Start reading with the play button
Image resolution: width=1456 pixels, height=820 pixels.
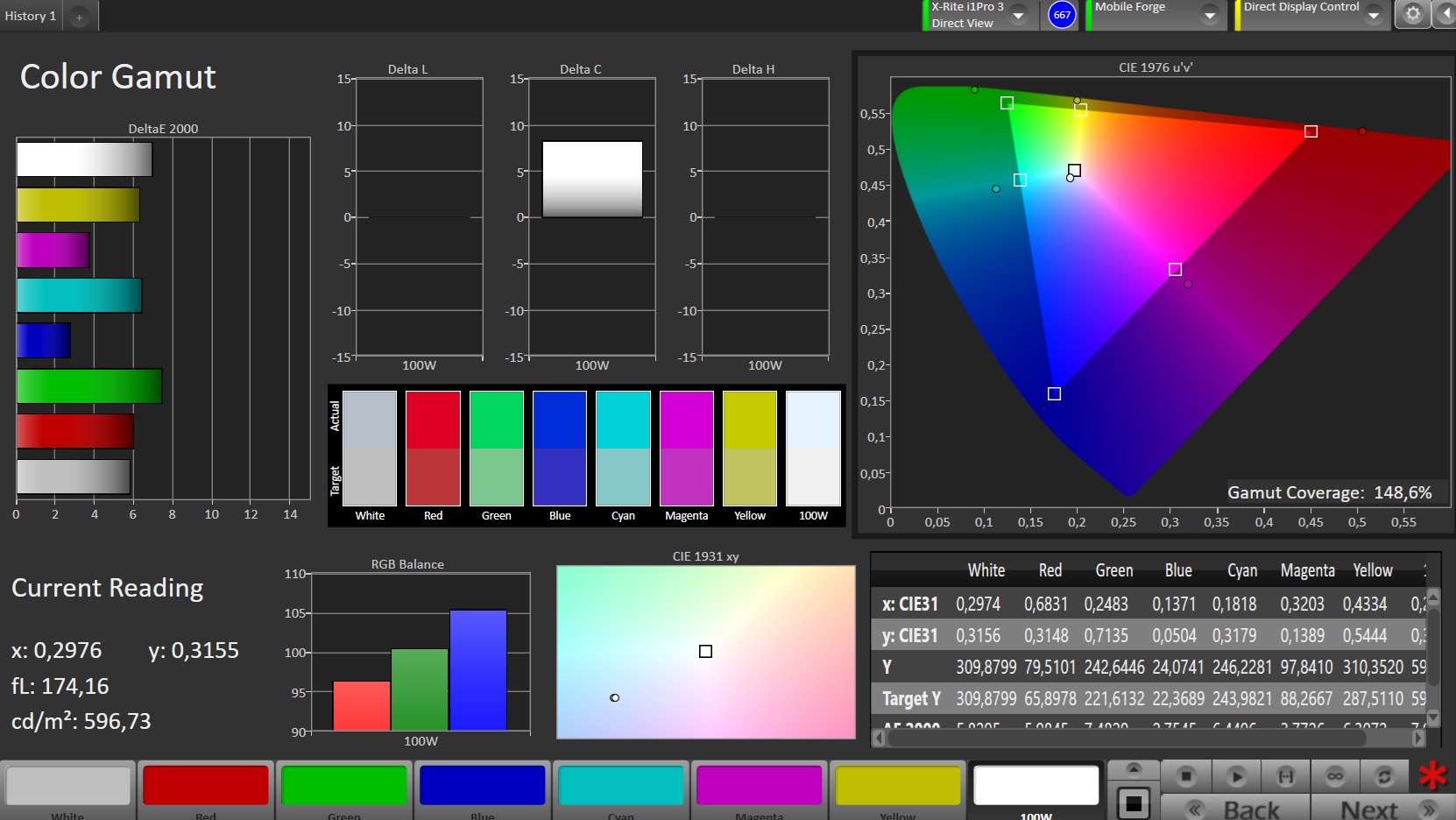[1236, 776]
